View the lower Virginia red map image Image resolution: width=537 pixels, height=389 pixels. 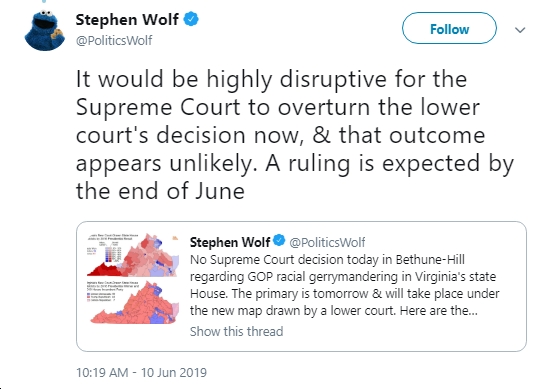[134, 302]
